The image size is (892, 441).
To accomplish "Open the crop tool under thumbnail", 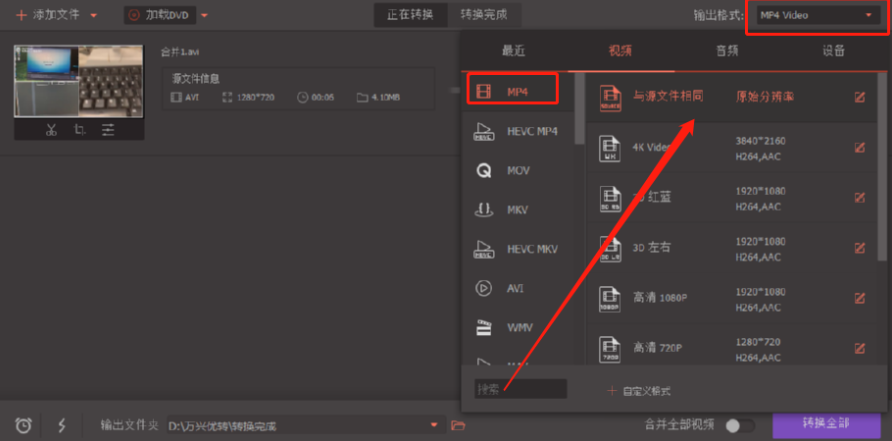I will coord(80,130).
